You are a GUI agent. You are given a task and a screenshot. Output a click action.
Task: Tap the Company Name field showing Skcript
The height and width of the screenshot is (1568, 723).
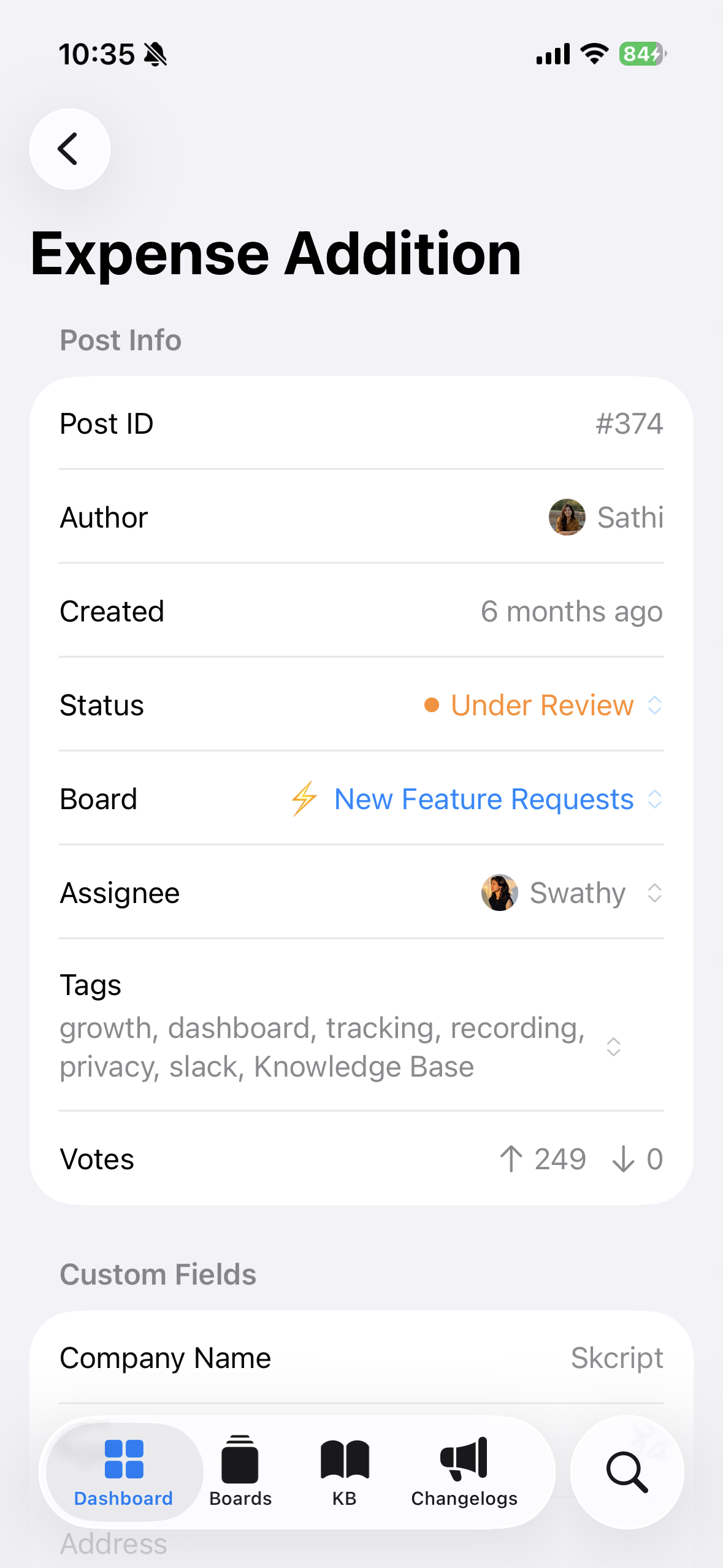click(362, 1357)
